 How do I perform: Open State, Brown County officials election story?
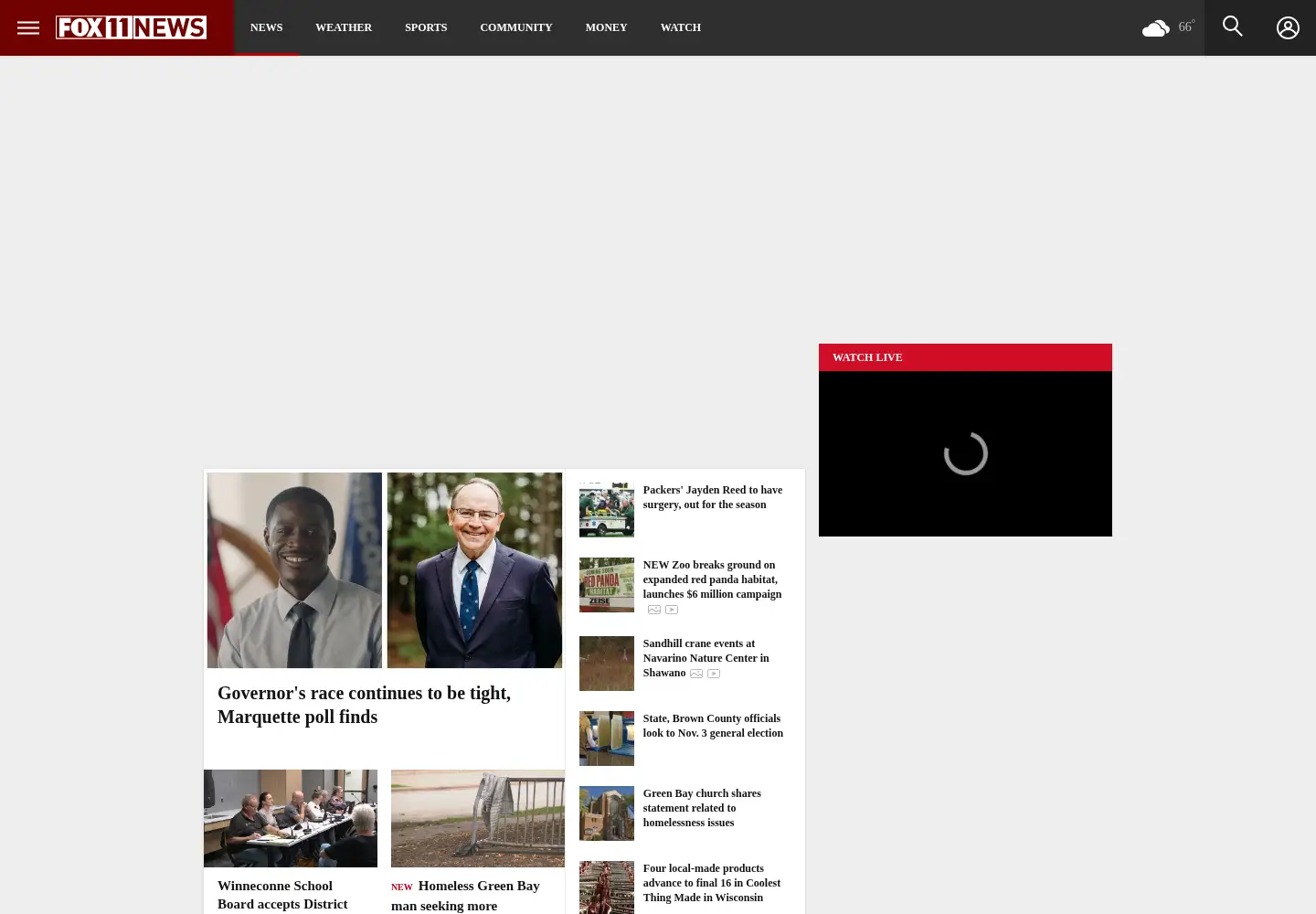713,726
